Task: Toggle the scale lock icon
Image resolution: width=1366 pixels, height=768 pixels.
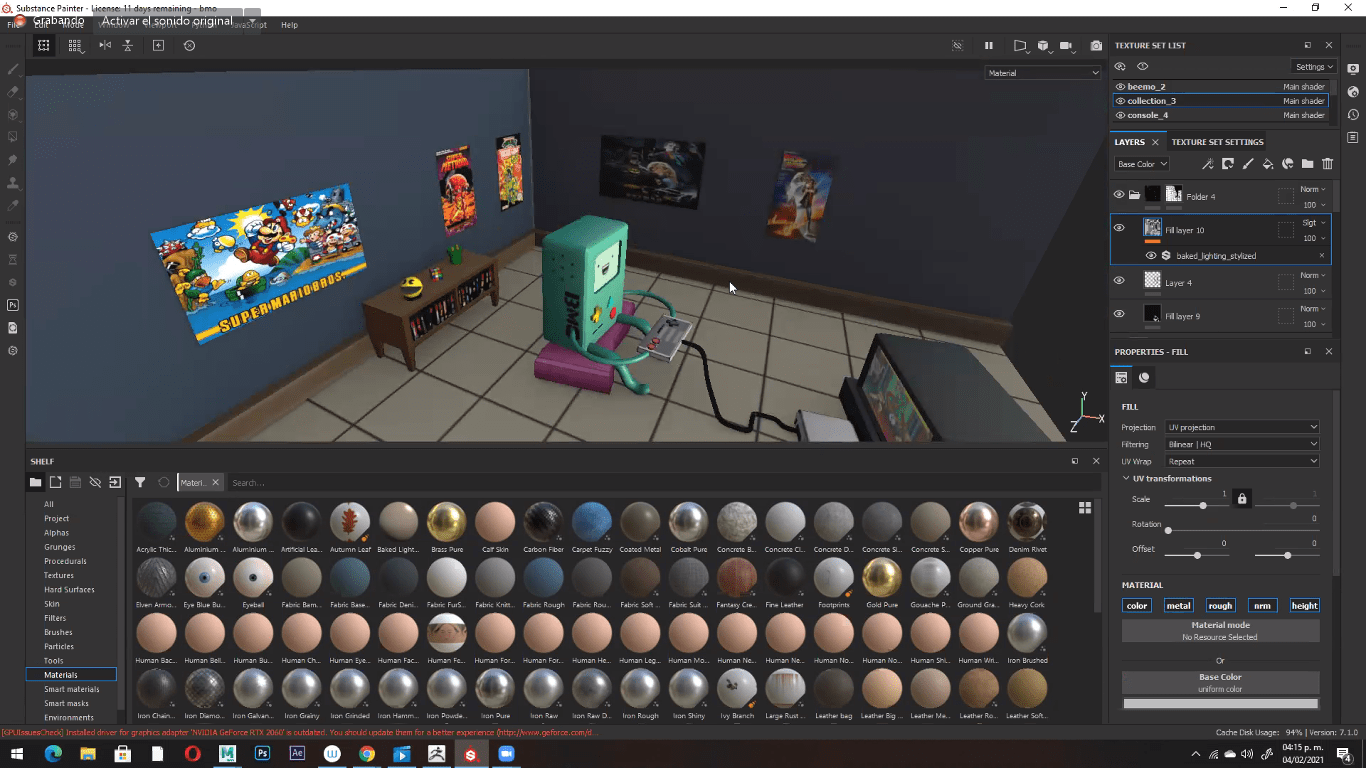Action: (x=1242, y=498)
